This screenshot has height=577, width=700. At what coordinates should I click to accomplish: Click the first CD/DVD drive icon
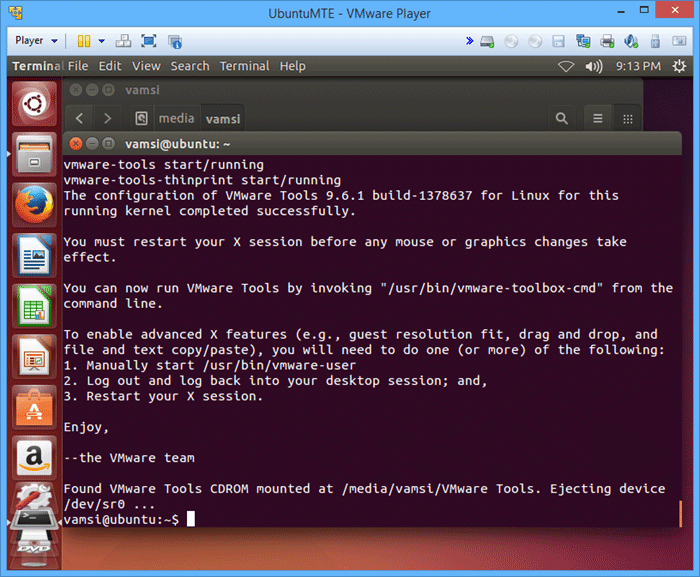(x=511, y=42)
